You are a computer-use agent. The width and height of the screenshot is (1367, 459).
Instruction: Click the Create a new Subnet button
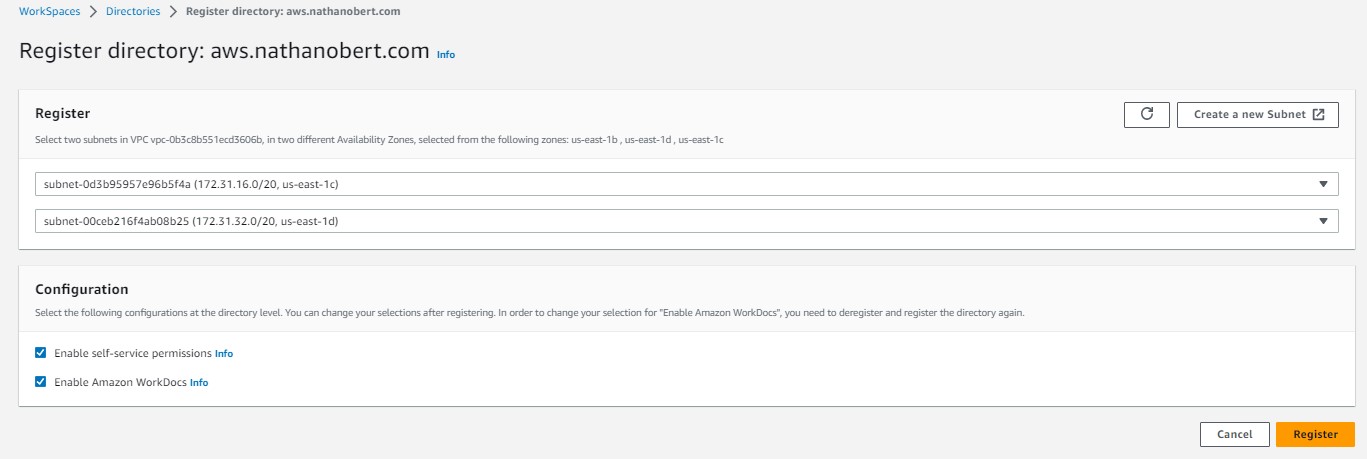(1258, 114)
